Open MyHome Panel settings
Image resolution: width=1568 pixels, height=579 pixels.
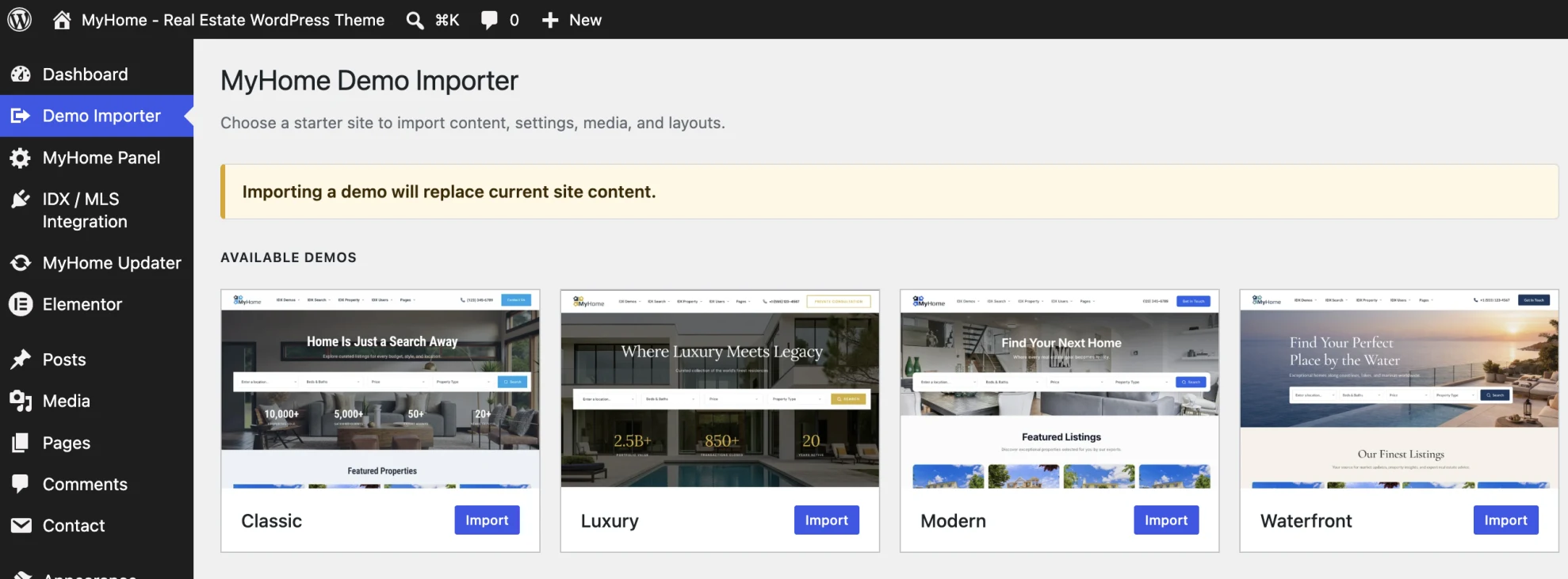click(97, 158)
